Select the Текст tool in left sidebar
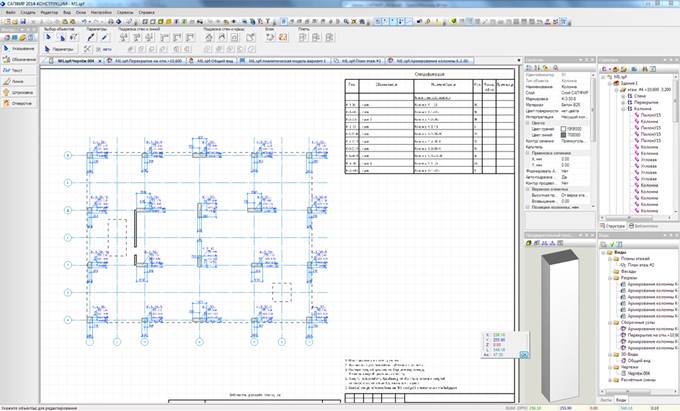 click(19, 70)
